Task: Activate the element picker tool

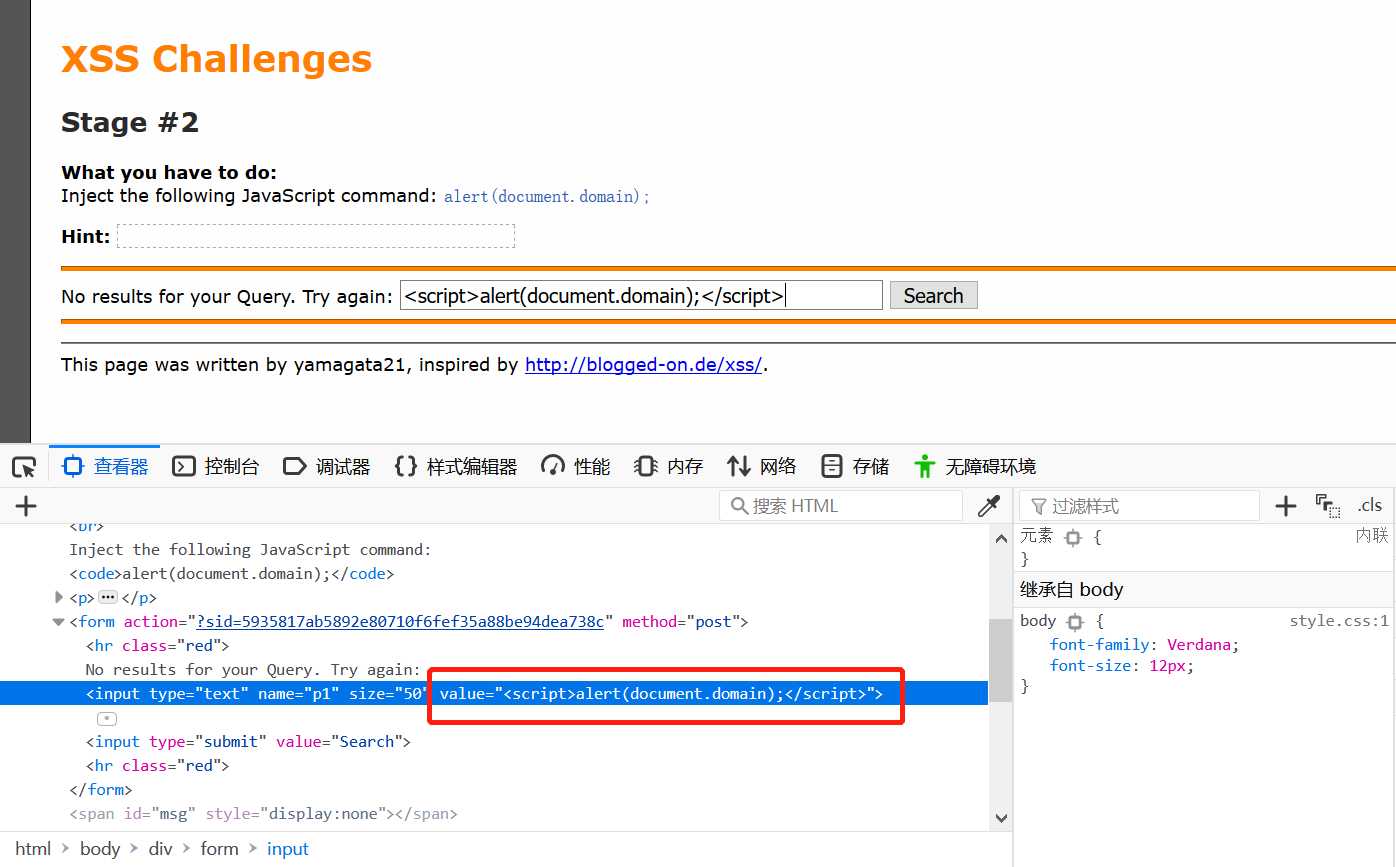Action: pos(24,467)
